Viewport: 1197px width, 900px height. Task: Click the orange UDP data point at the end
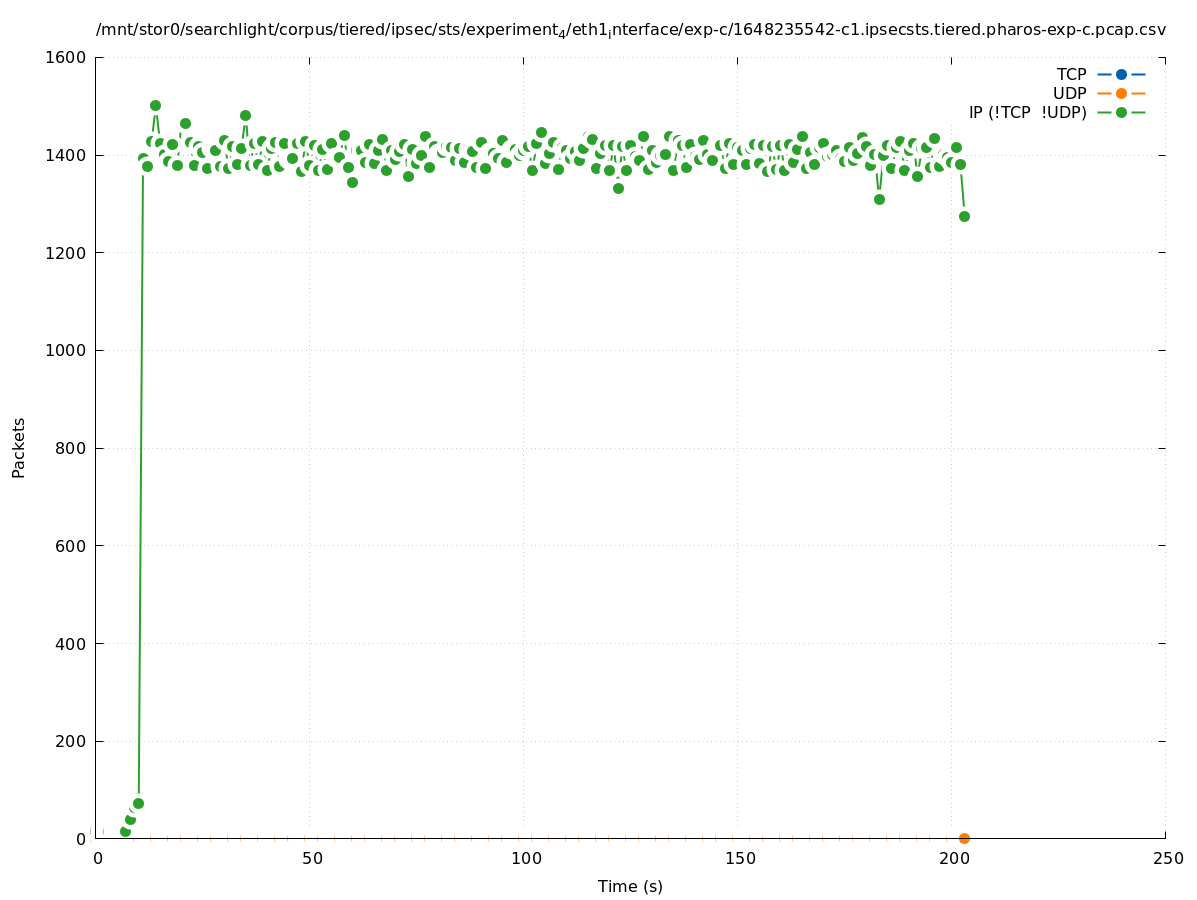click(964, 838)
